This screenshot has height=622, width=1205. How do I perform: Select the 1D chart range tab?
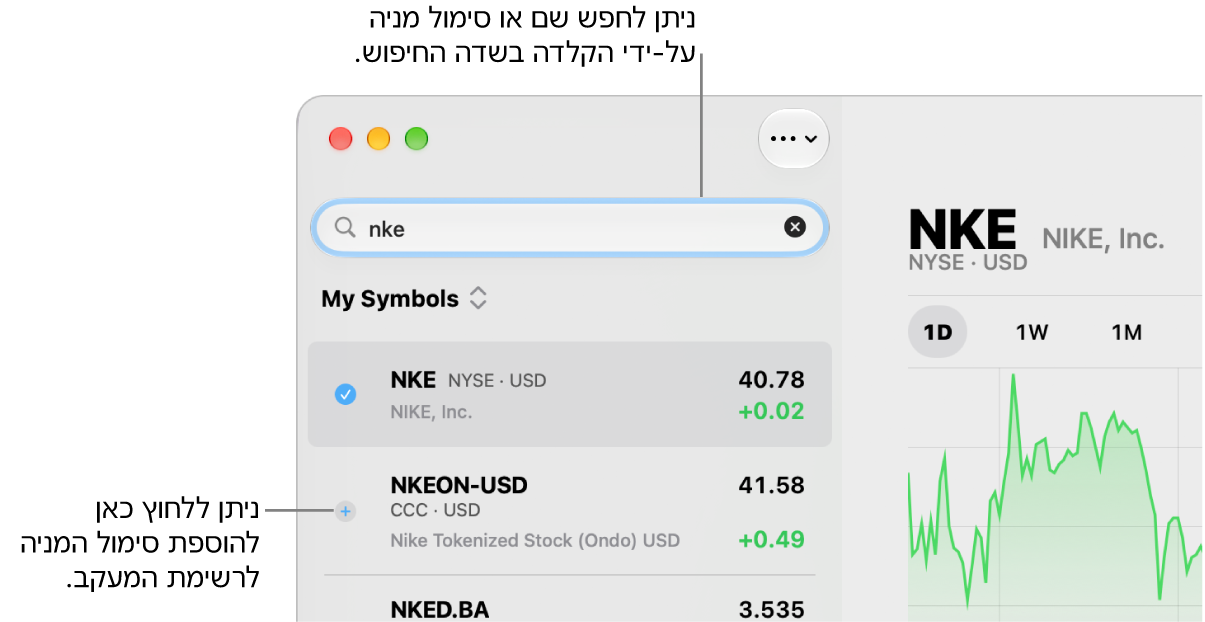click(937, 333)
